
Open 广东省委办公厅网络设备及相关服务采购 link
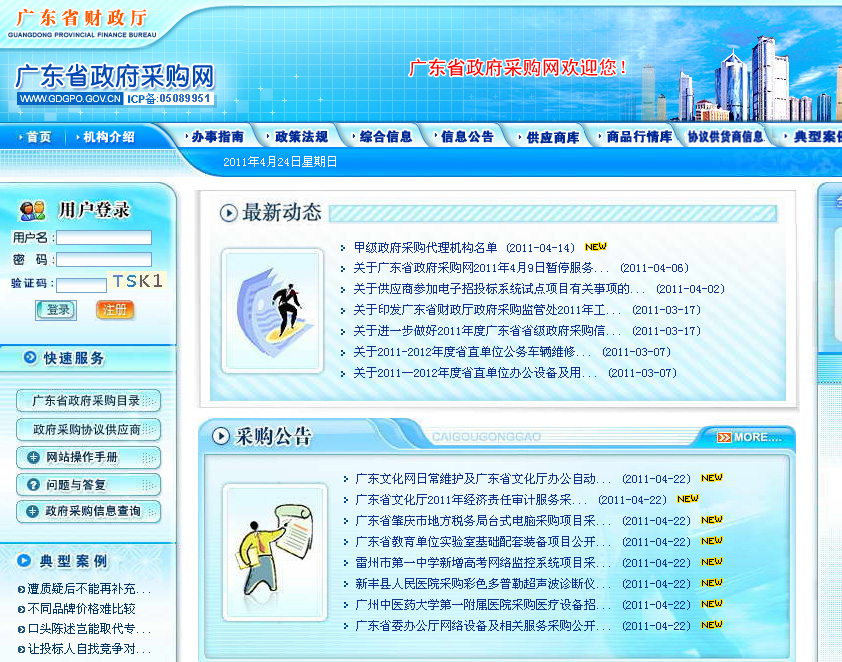click(483, 625)
